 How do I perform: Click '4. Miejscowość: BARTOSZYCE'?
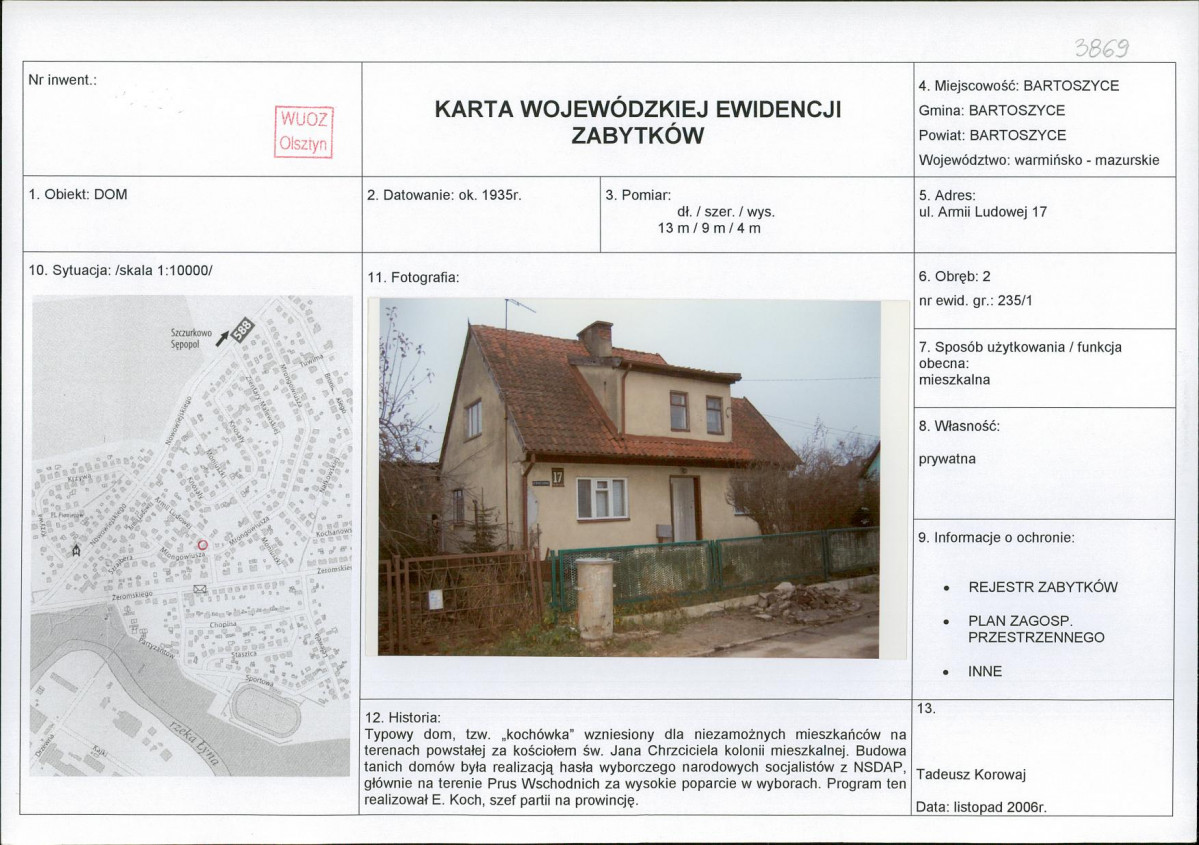pyautogui.click(x=1019, y=86)
